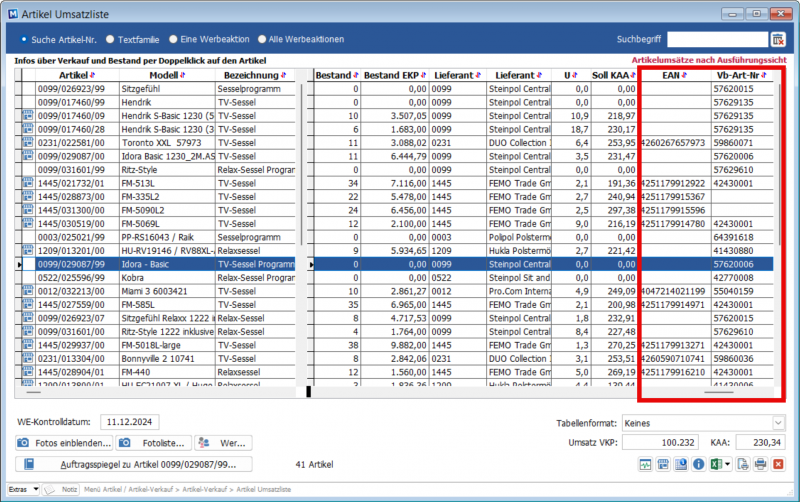Click the clear search field icon
The width and height of the screenshot is (800, 502).
pyautogui.click(x=777, y=39)
